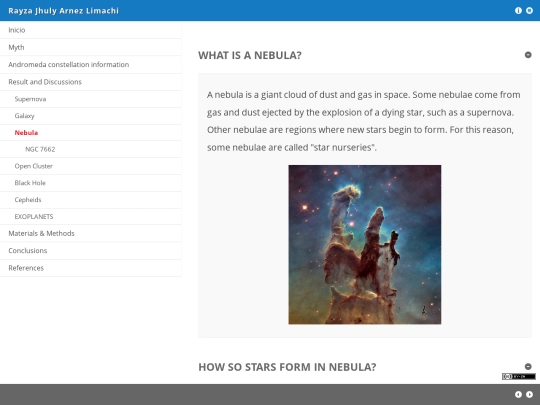
Task: Click the menu toggle icon in header
Action: pos(529,11)
